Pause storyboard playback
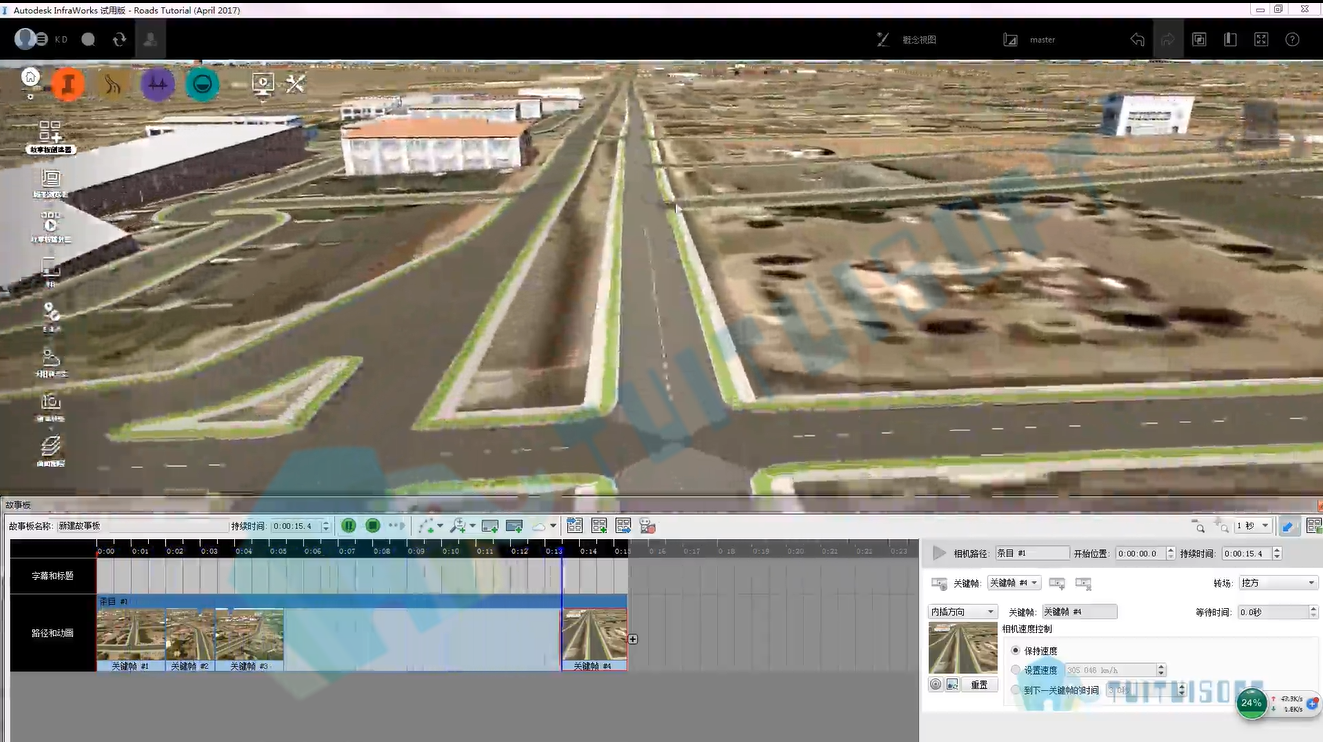This screenshot has height=742, width=1323. (349, 526)
